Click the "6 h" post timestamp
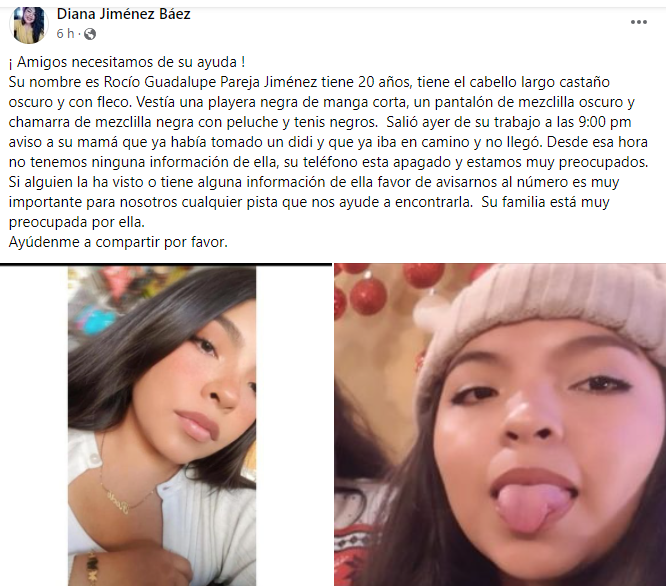 65,34
